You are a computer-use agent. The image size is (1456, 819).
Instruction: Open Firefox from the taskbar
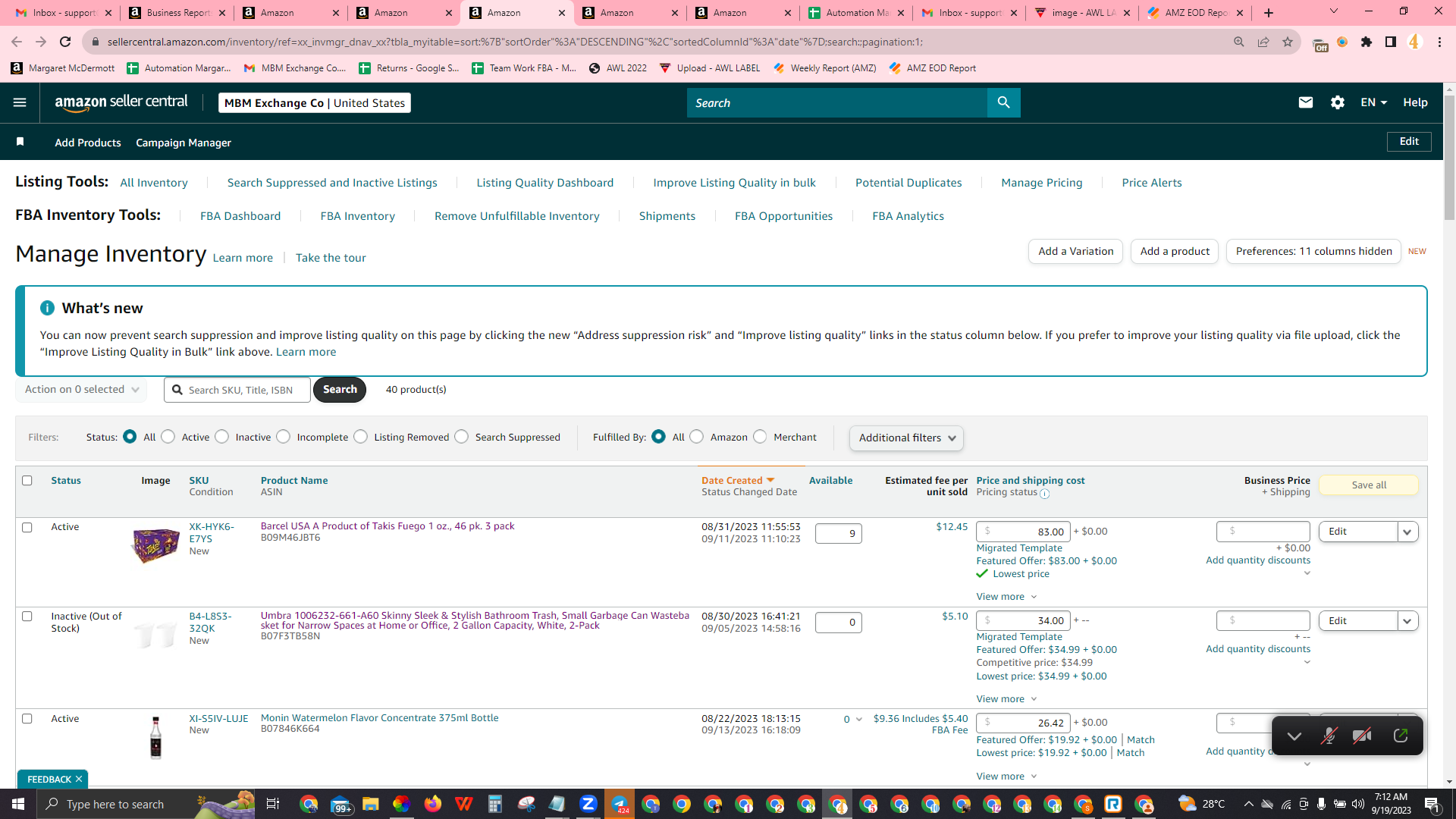433,804
